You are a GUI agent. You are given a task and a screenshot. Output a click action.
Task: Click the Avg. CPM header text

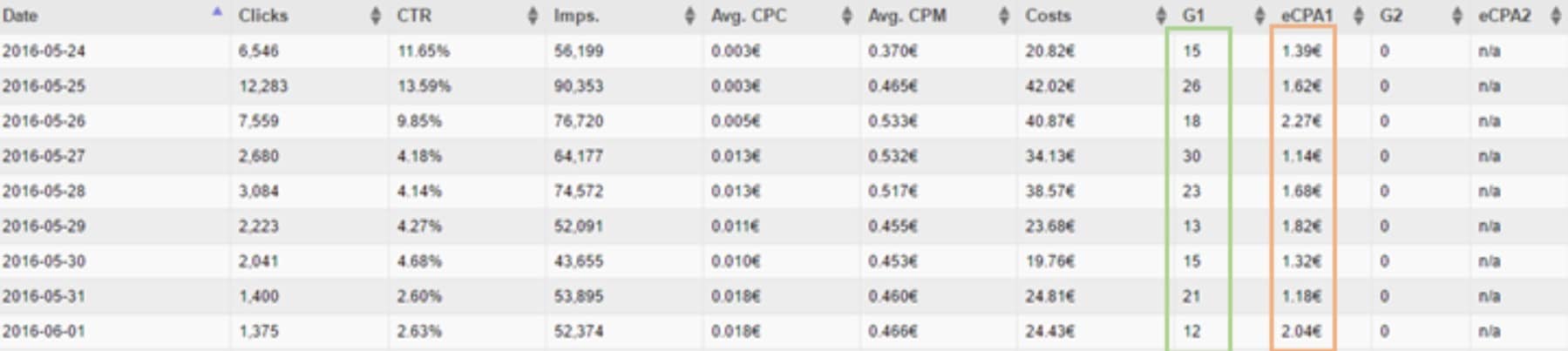tap(906, 16)
